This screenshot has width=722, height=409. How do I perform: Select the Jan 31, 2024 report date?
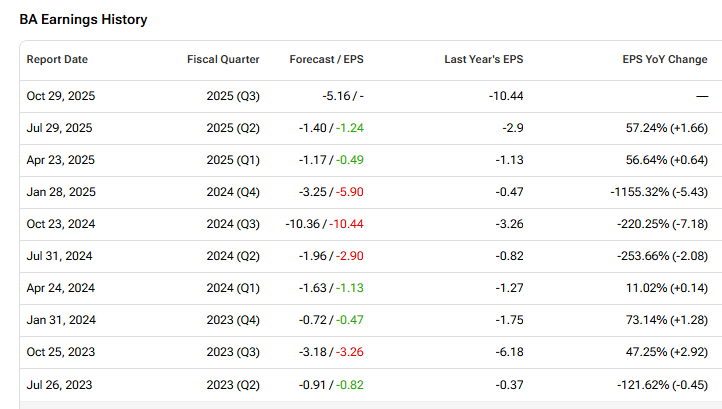tap(60, 320)
